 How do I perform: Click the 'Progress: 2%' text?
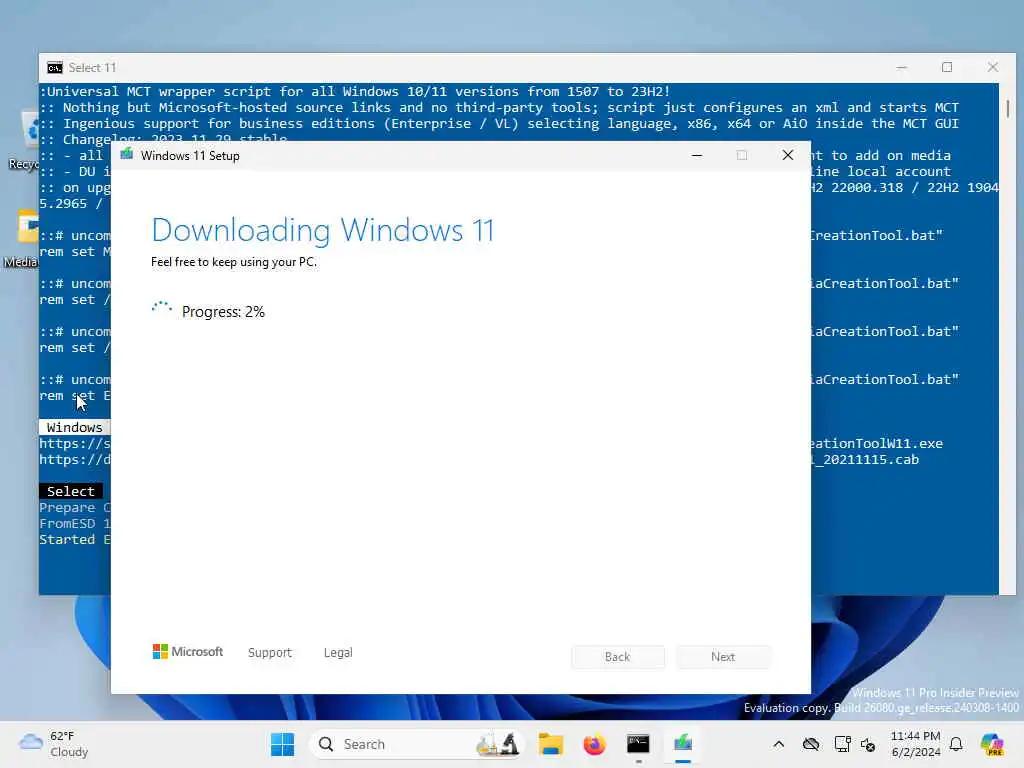tap(223, 312)
